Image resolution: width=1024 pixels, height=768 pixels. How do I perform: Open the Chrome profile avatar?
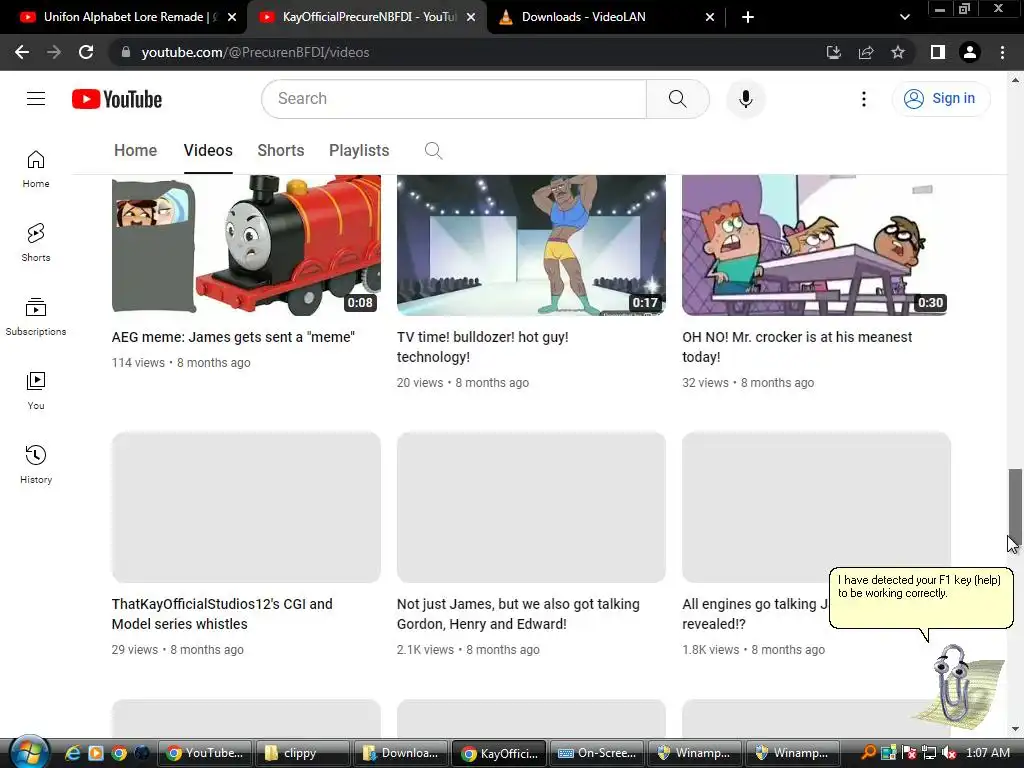970,52
